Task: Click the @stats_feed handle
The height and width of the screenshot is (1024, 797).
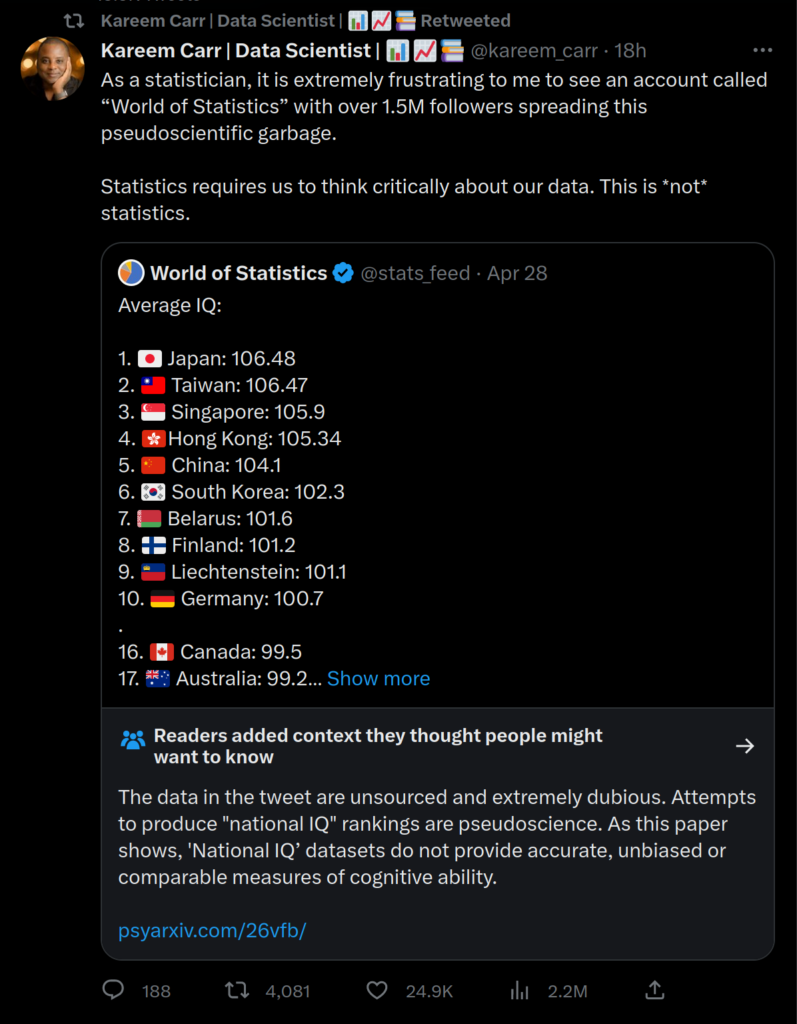Action: click(414, 273)
